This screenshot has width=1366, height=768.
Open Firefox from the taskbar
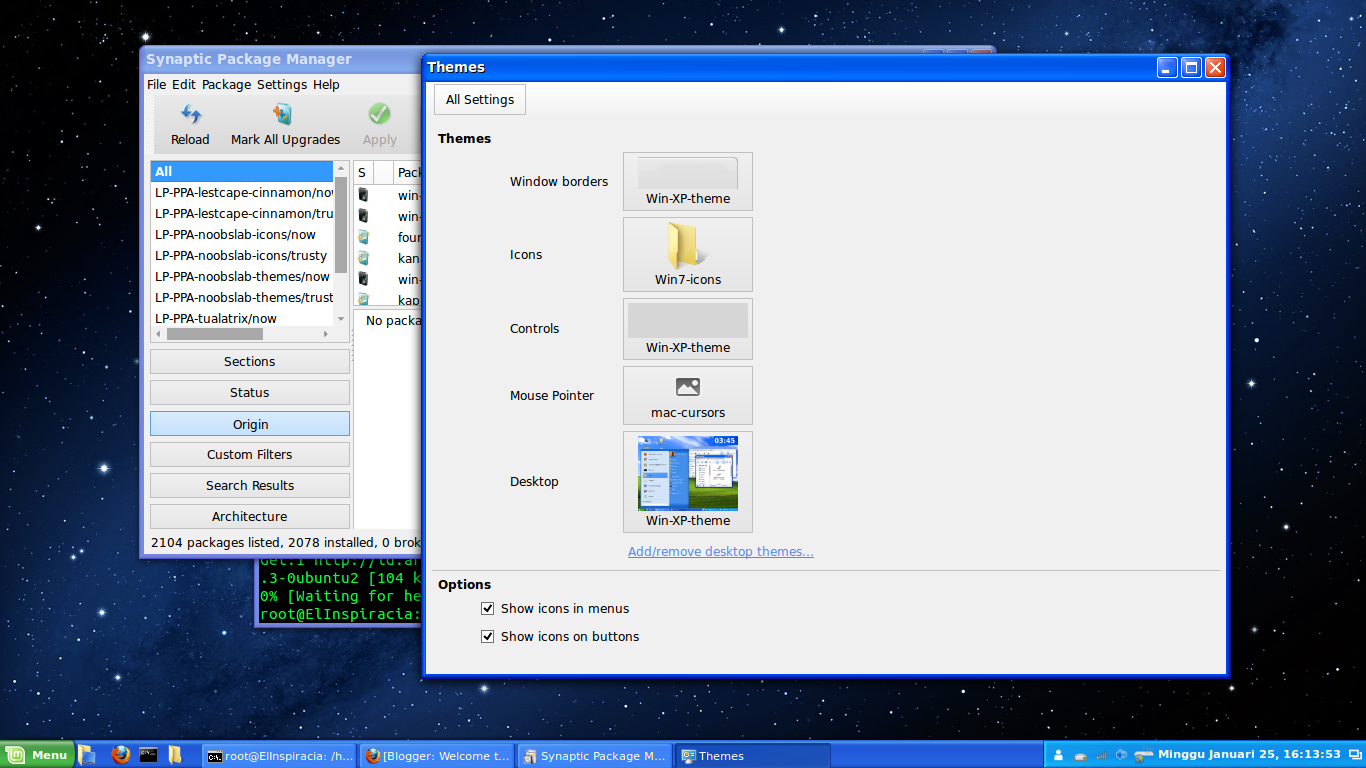coord(120,755)
